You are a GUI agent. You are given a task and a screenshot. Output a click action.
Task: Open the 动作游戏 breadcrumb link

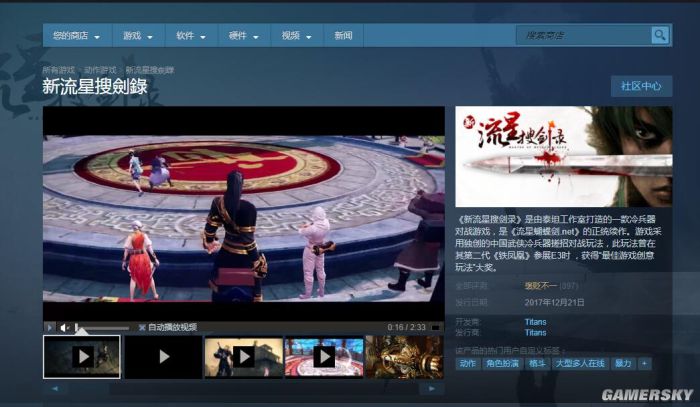100,70
